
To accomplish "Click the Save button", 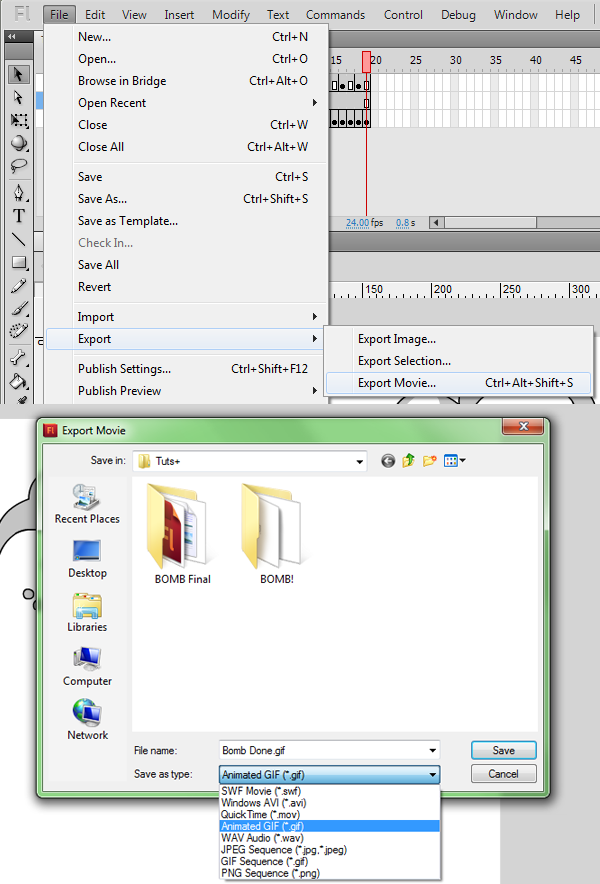I will tap(504, 750).
